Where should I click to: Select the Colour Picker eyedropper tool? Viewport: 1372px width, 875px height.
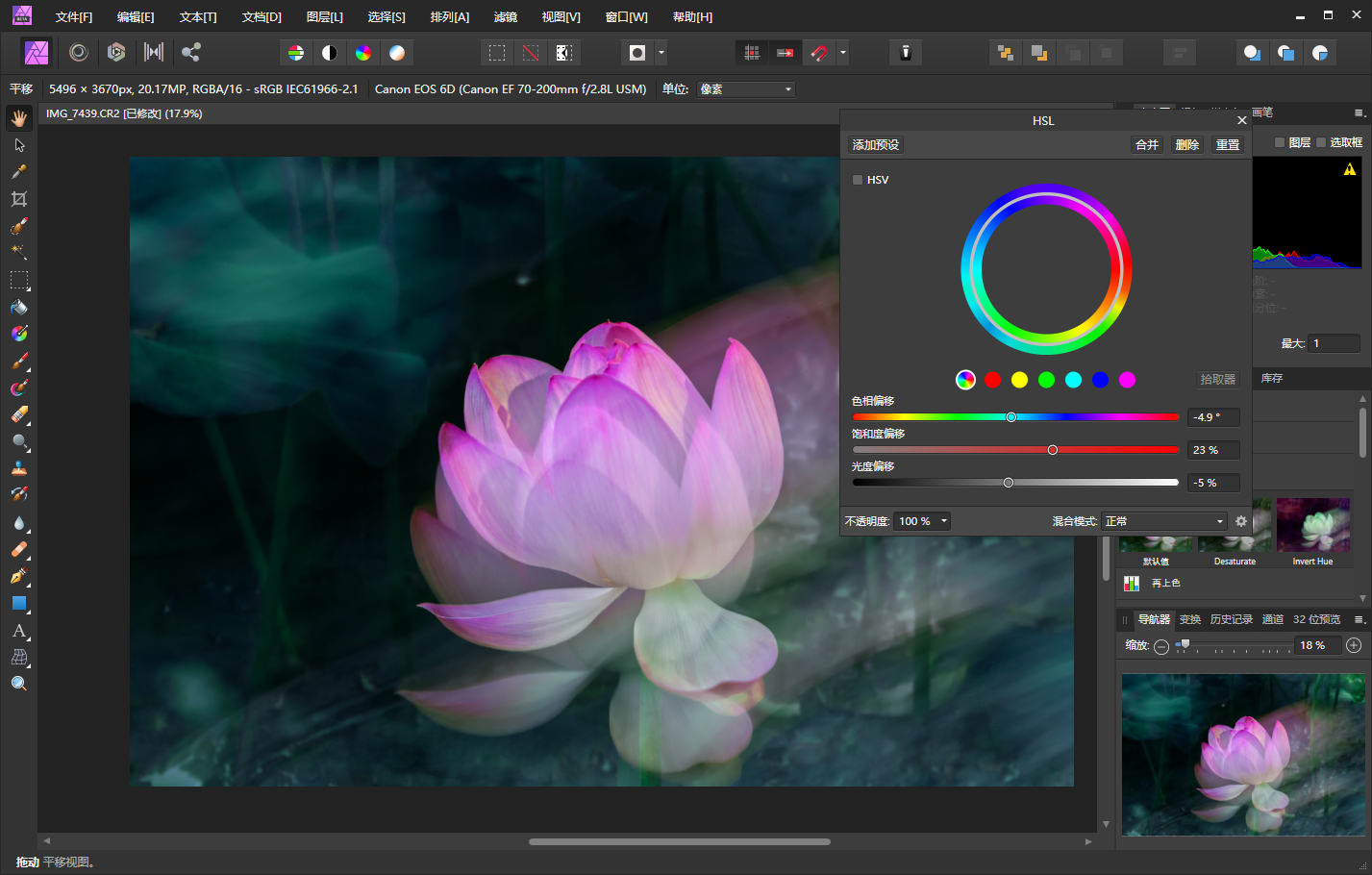coord(19,172)
